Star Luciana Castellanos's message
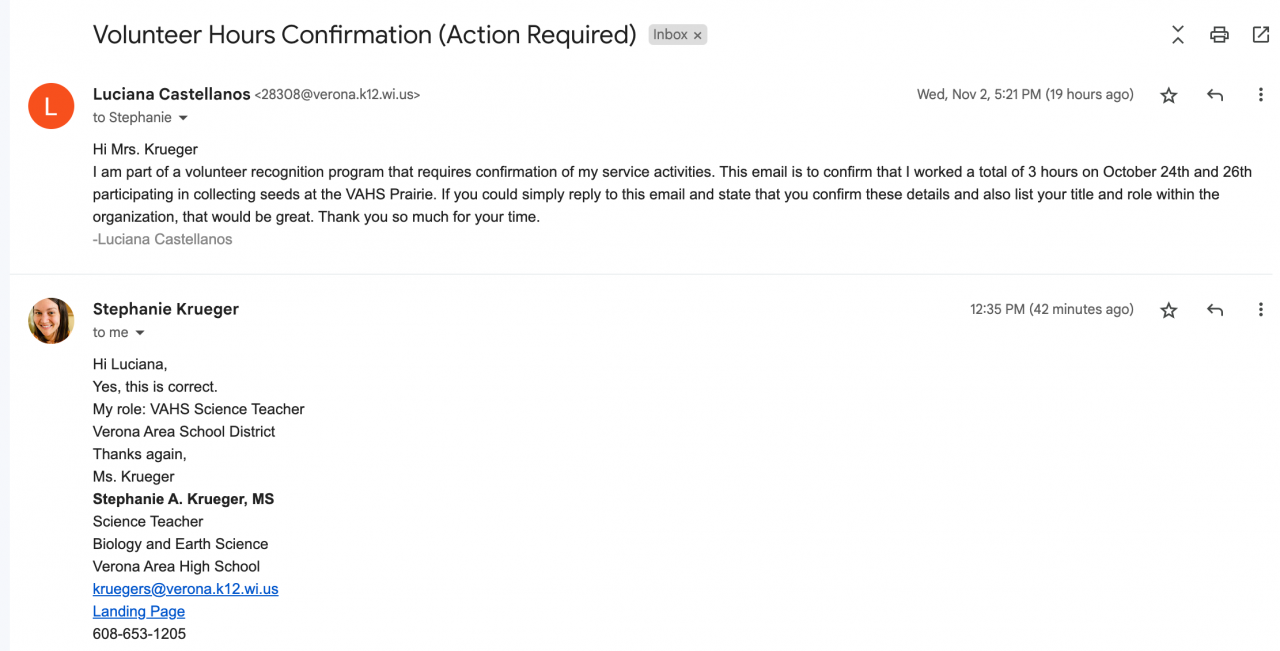Viewport: 1280px width, 651px height. (1169, 96)
